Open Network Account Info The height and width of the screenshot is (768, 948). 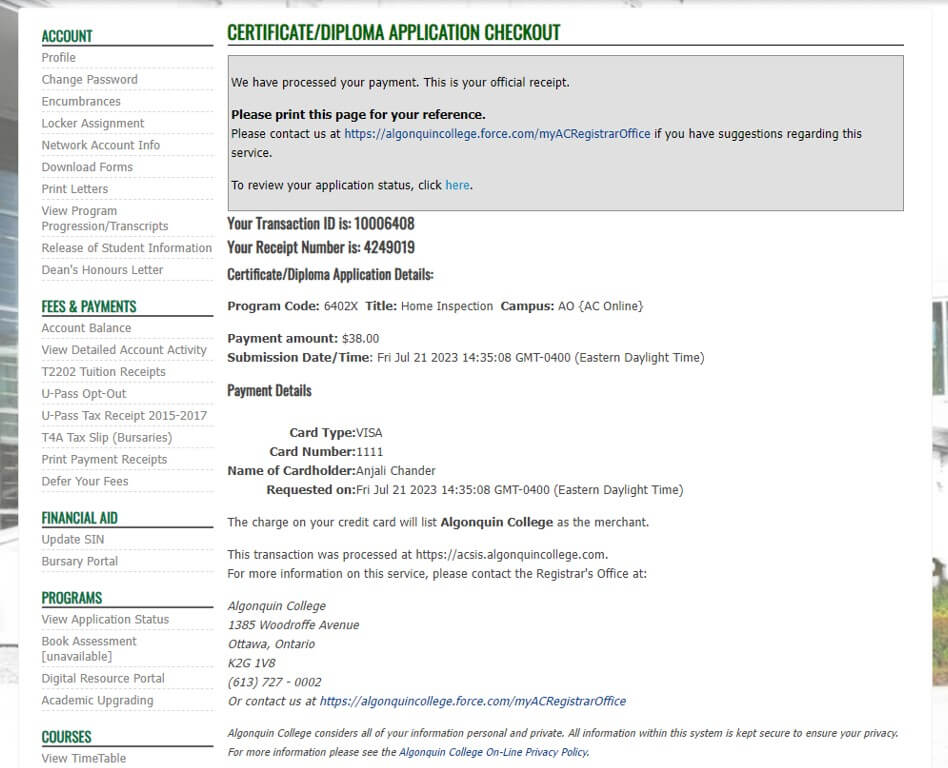(x=100, y=146)
